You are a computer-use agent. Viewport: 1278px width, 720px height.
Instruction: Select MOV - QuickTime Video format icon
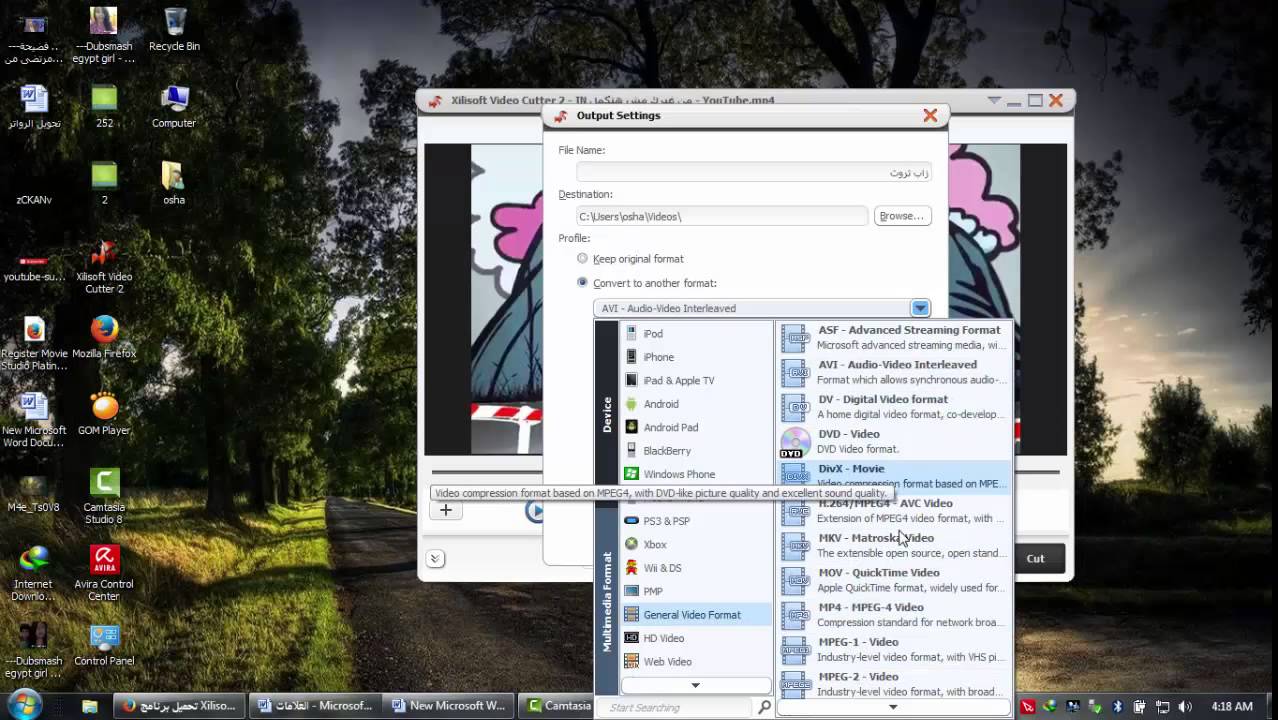click(x=795, y=580)
